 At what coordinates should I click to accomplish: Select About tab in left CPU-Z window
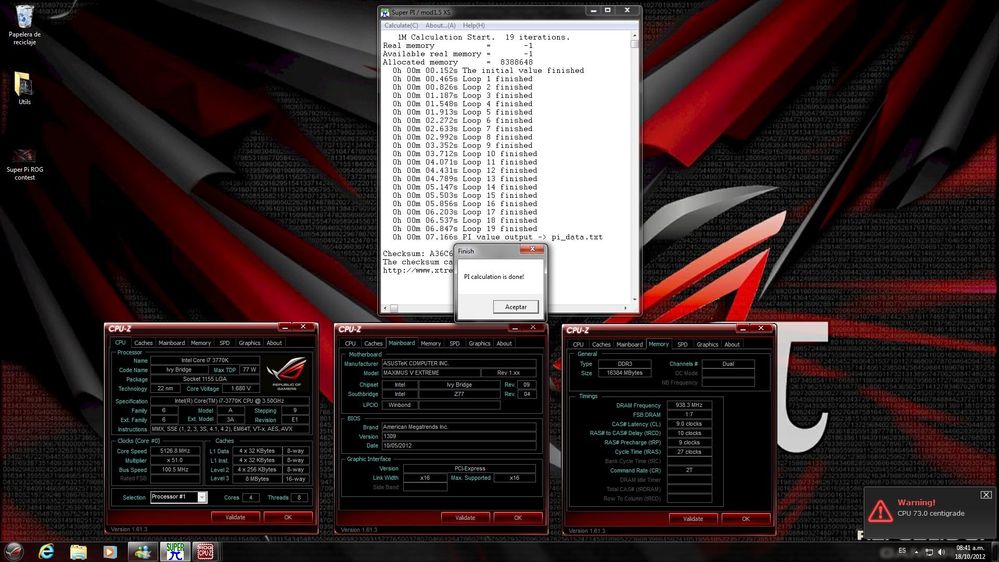coord(274,343)
